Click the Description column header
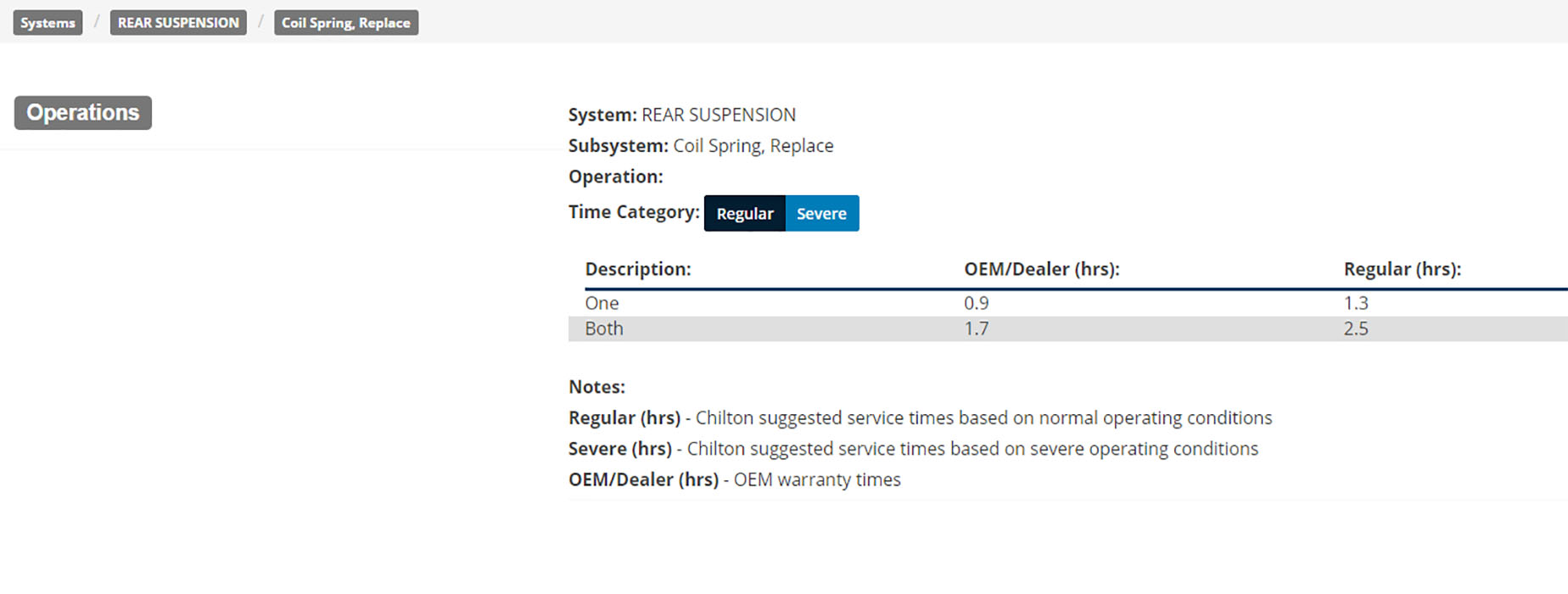This screenshot has width=1568, height=594. (638, 269)
